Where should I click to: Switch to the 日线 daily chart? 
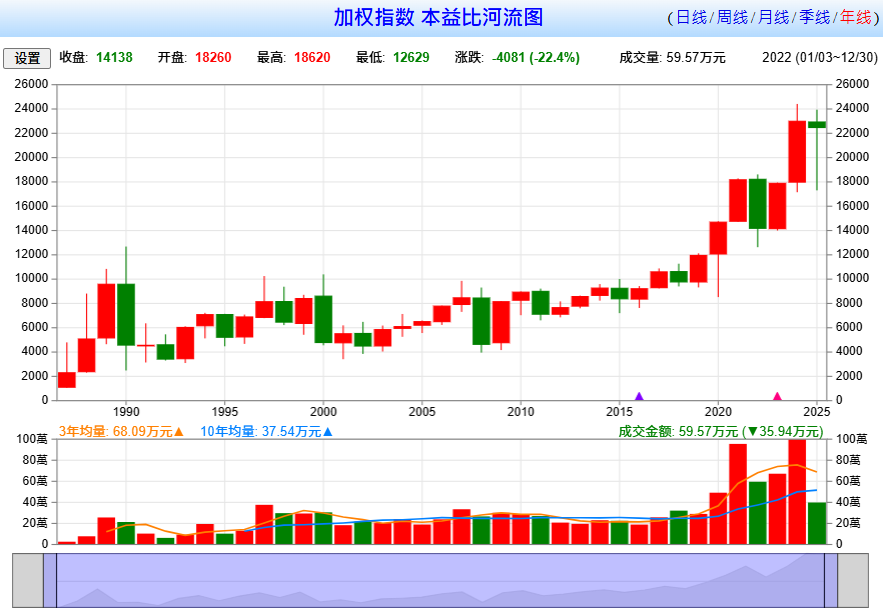pos(691,18)
